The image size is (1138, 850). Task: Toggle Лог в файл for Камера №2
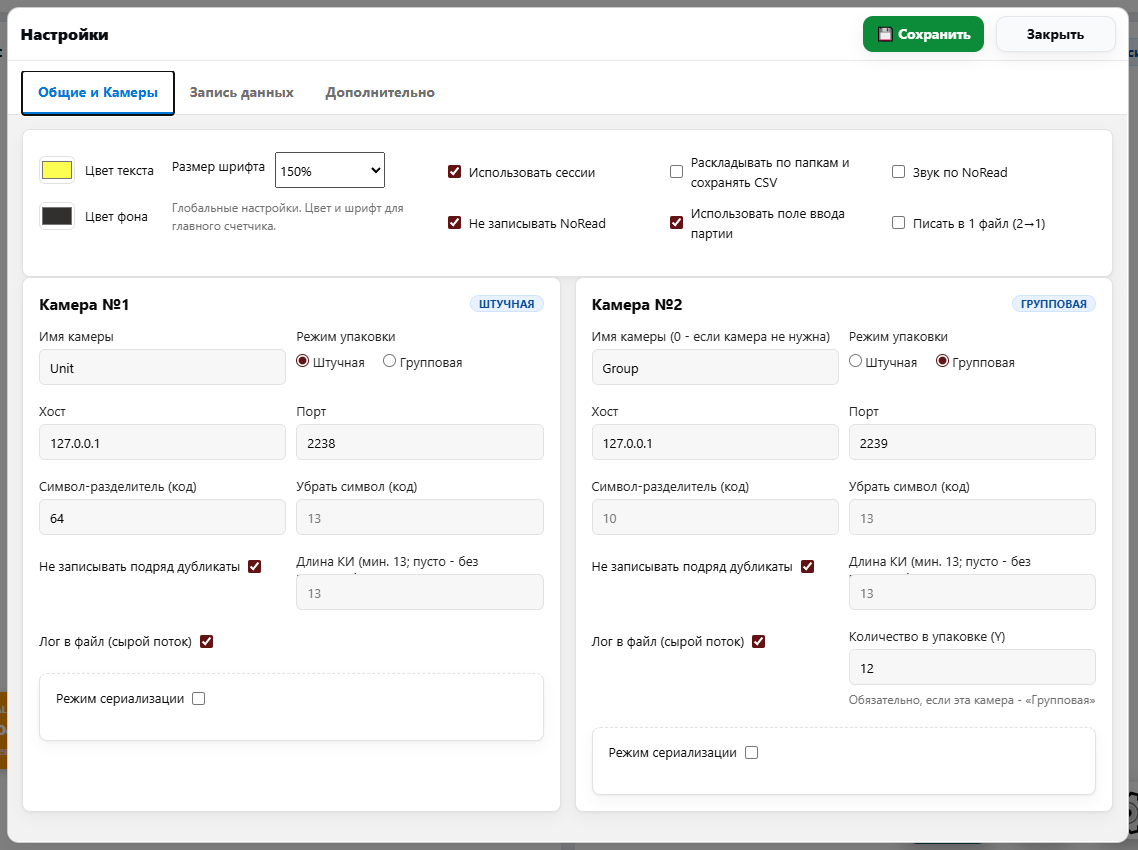(x=758, y=641)
